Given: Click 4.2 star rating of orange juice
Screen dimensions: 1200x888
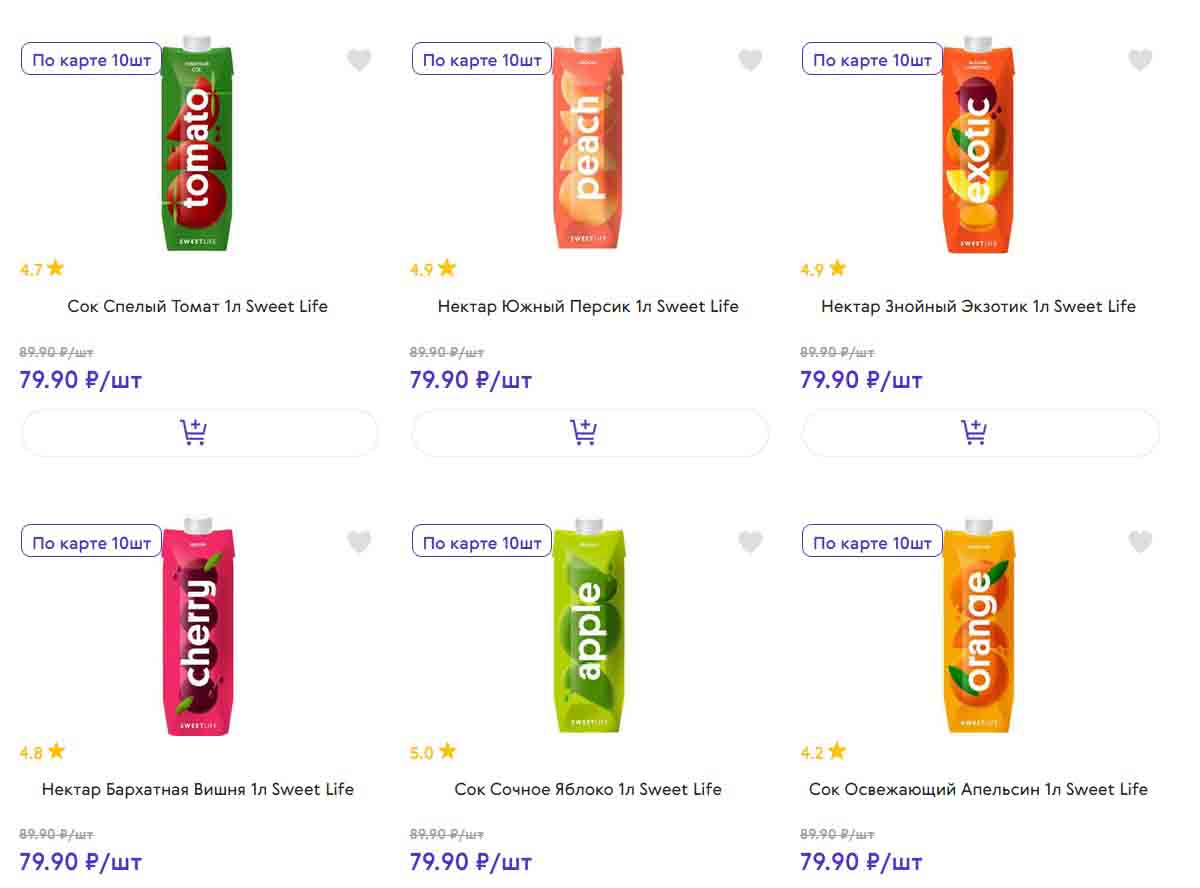Looking at the screenshot, I should (823, 752).
